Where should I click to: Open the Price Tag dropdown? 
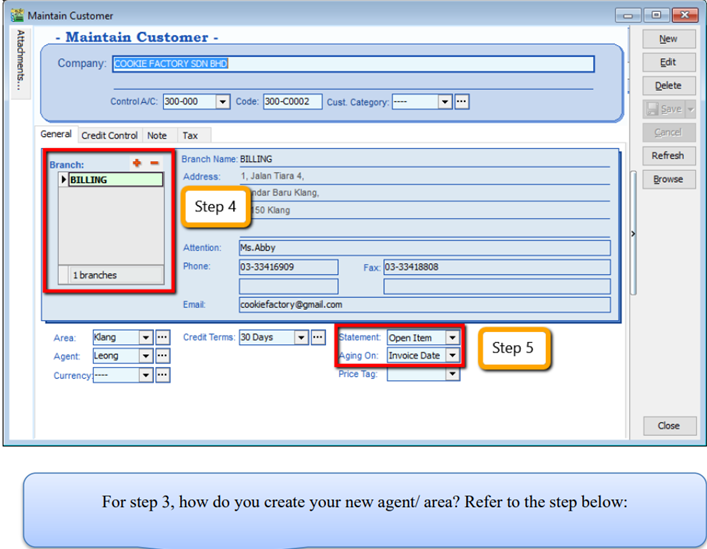(x=452, y=374)
